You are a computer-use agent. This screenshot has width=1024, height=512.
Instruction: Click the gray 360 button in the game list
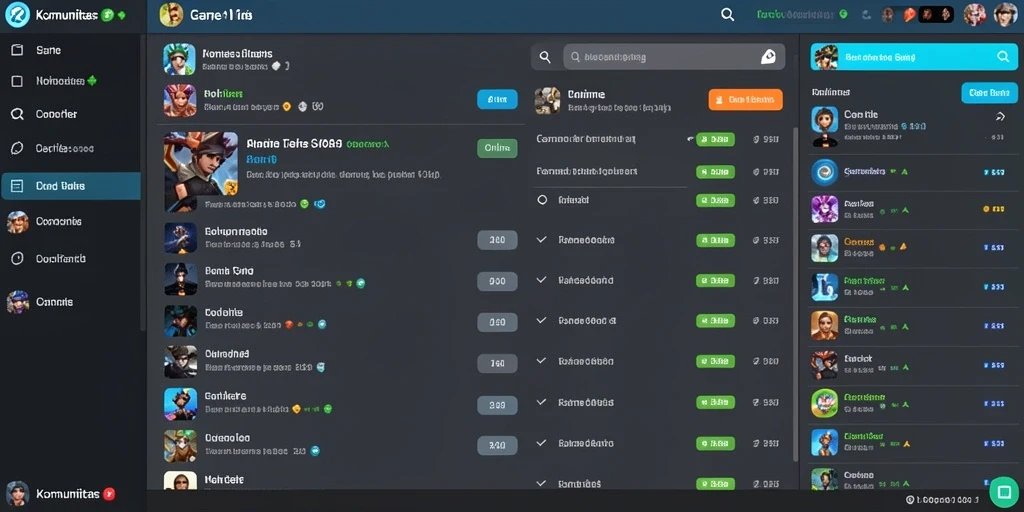497,240
